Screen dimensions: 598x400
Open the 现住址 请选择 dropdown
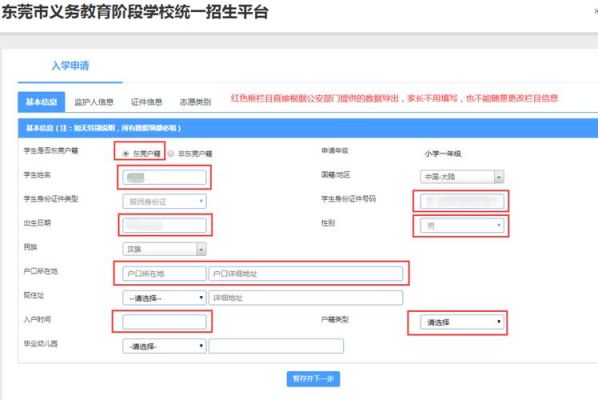point(164,298)
